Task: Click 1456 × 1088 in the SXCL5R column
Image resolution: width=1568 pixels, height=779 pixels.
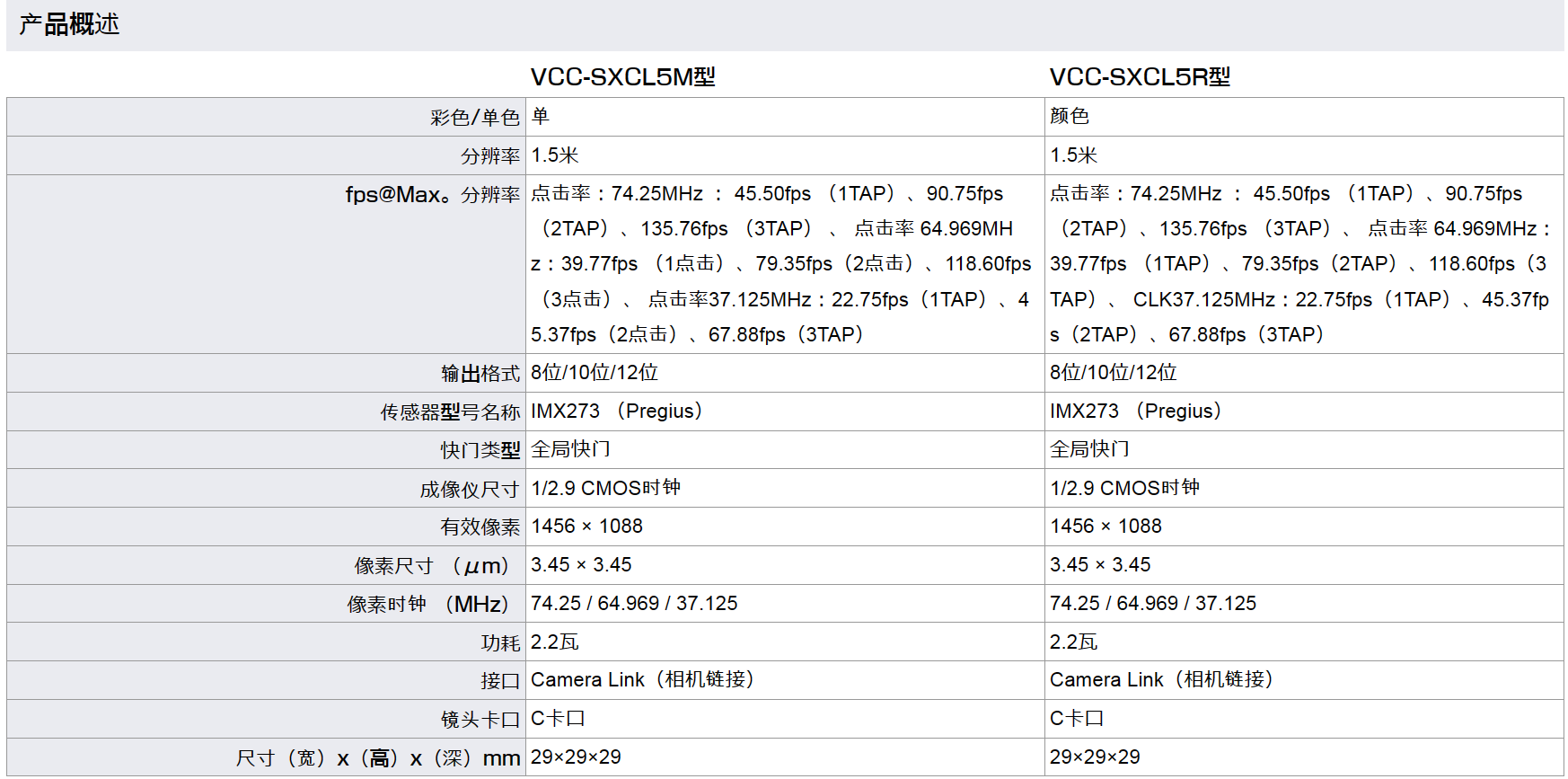Action: [x=1106, y=527]
